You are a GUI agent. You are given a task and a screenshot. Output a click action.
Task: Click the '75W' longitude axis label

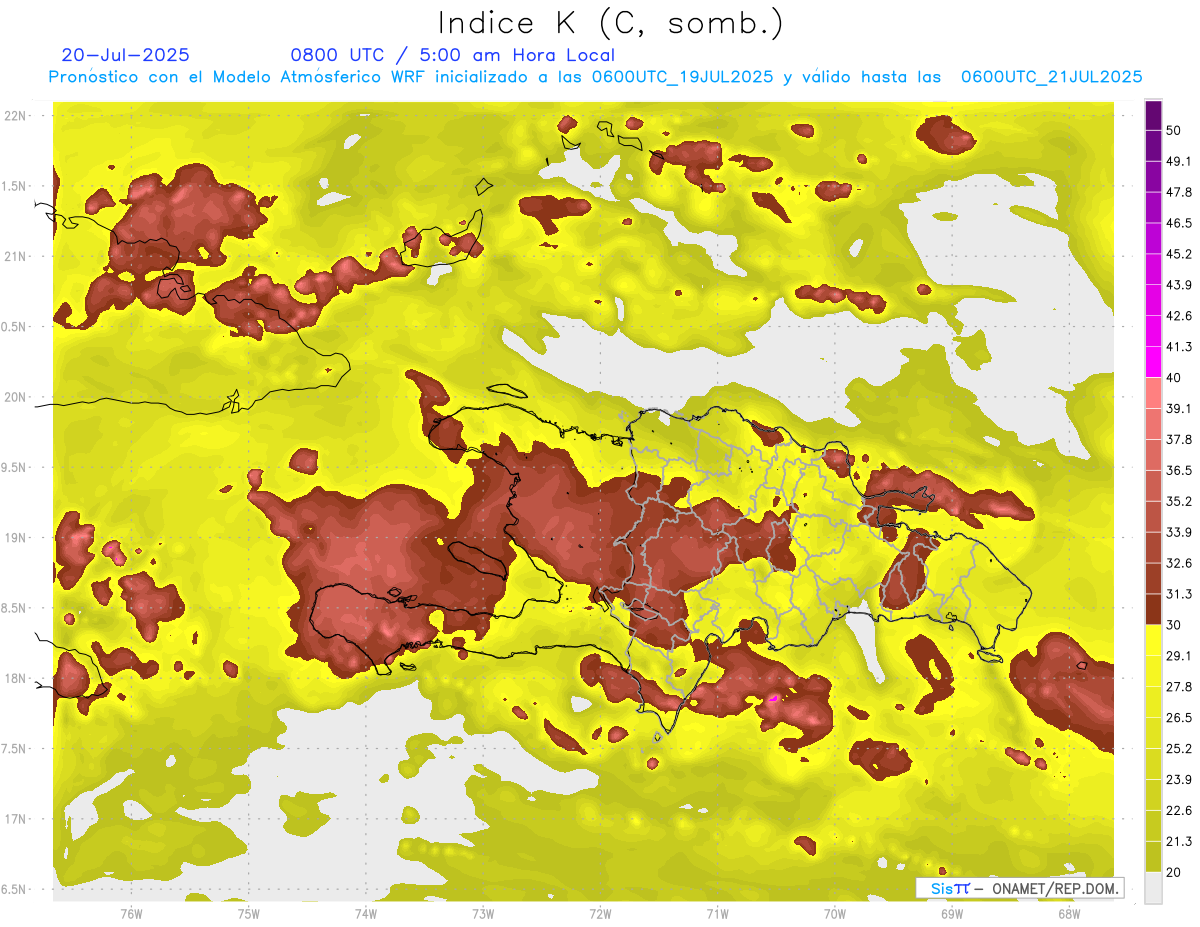coord(249,914)
